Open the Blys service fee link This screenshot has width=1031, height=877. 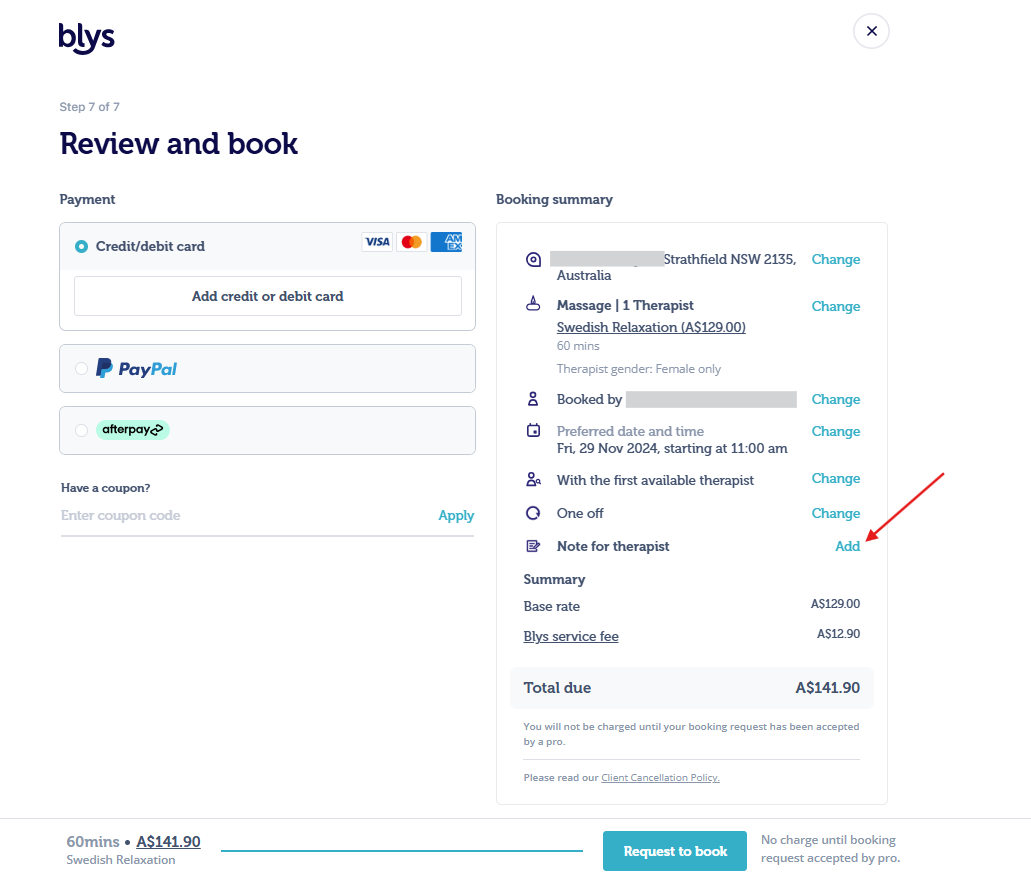571,636
